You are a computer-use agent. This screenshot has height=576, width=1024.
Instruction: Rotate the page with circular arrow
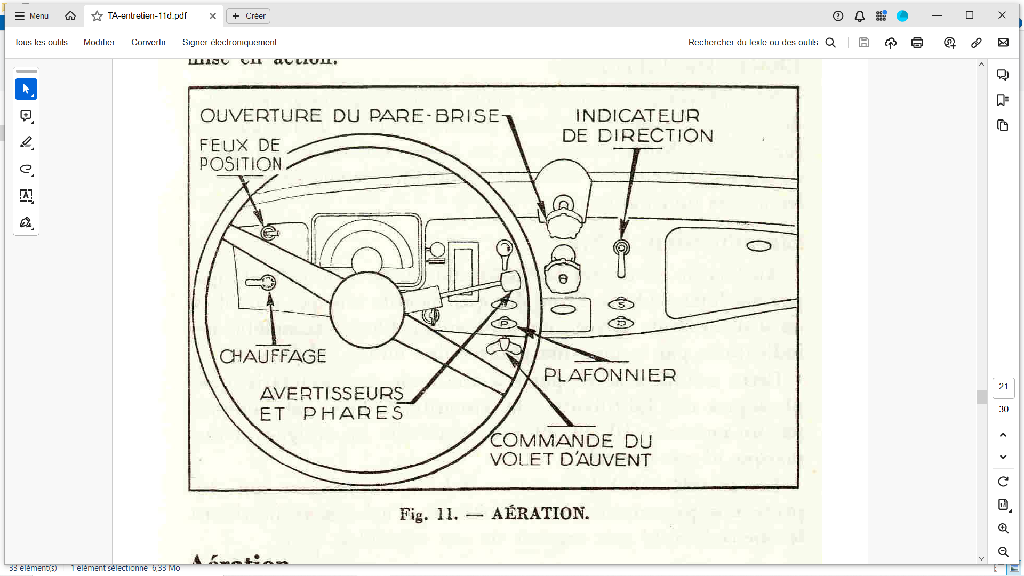pyautogui.click(x=1003, y=481)
